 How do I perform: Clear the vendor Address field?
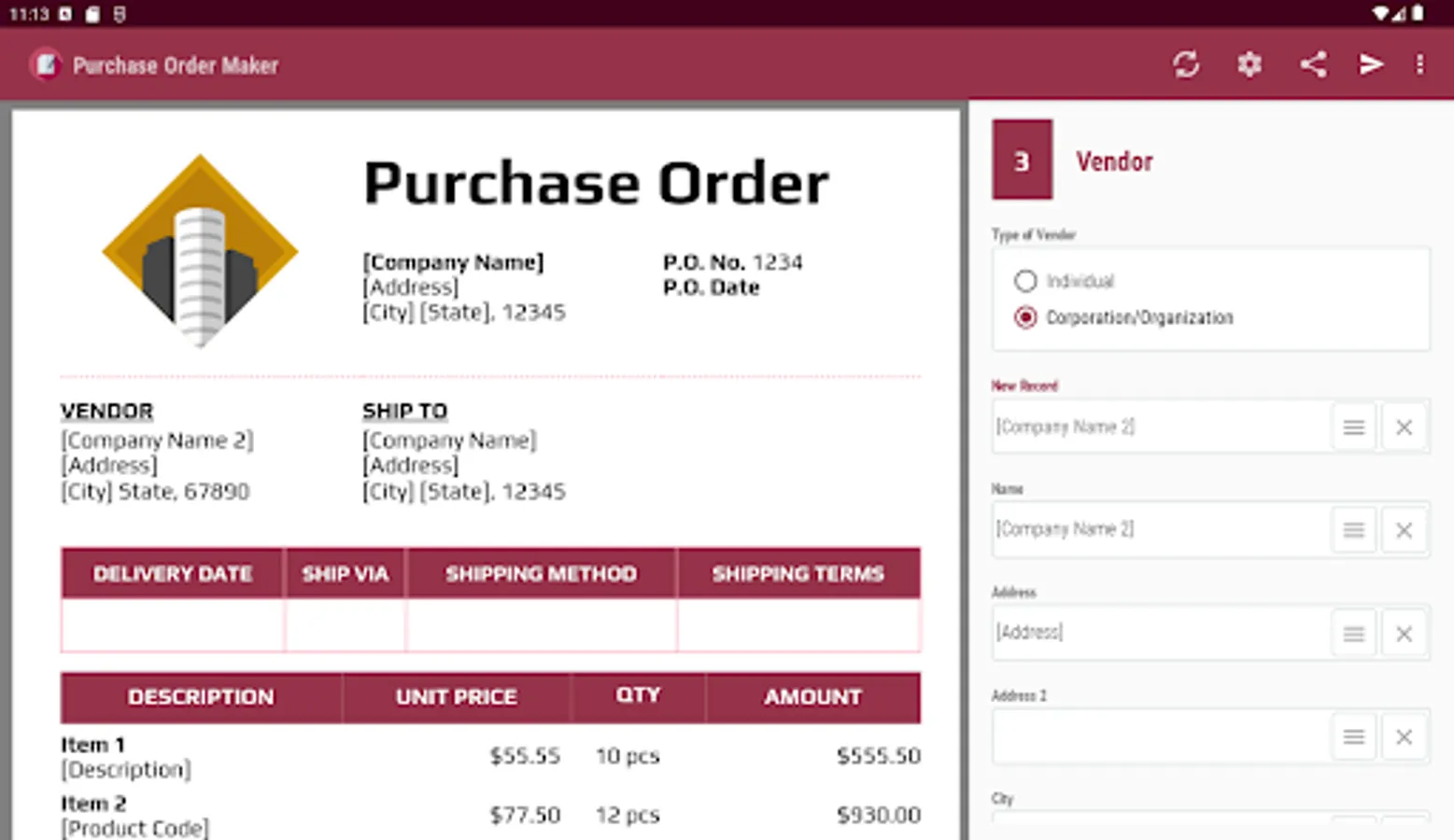coord(1403,634)
